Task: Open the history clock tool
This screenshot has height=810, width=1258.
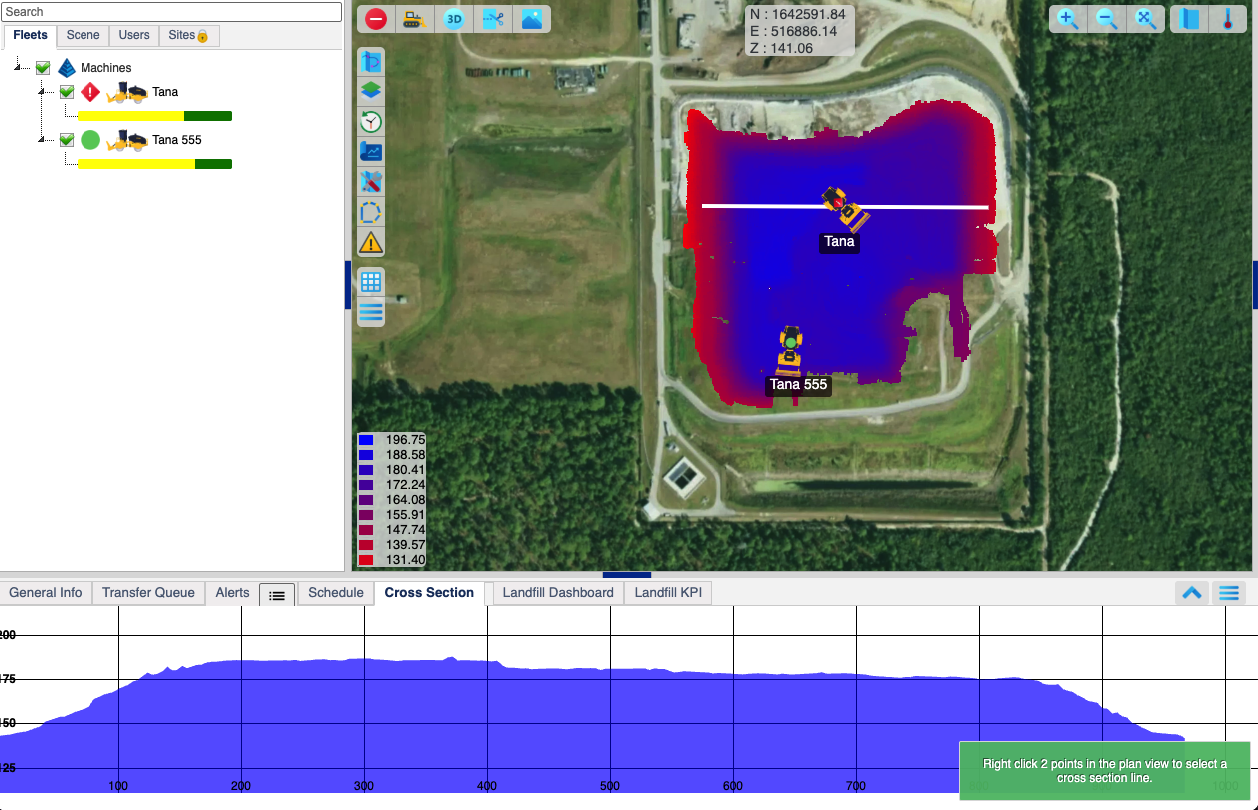Action: [x=371, y=122]
